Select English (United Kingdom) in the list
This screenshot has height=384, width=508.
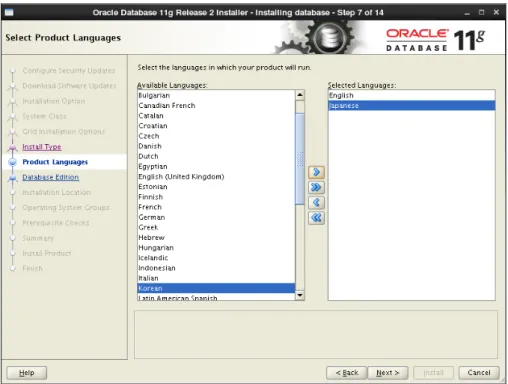[216, 177]
